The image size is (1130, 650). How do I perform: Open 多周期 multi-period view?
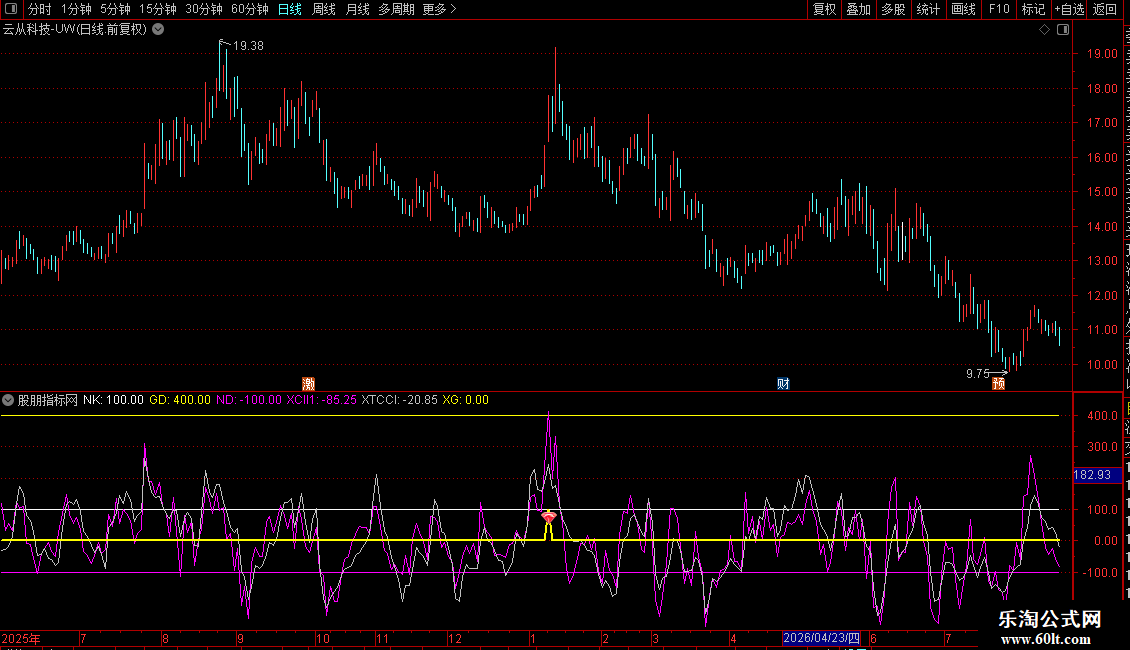[396, 9]
